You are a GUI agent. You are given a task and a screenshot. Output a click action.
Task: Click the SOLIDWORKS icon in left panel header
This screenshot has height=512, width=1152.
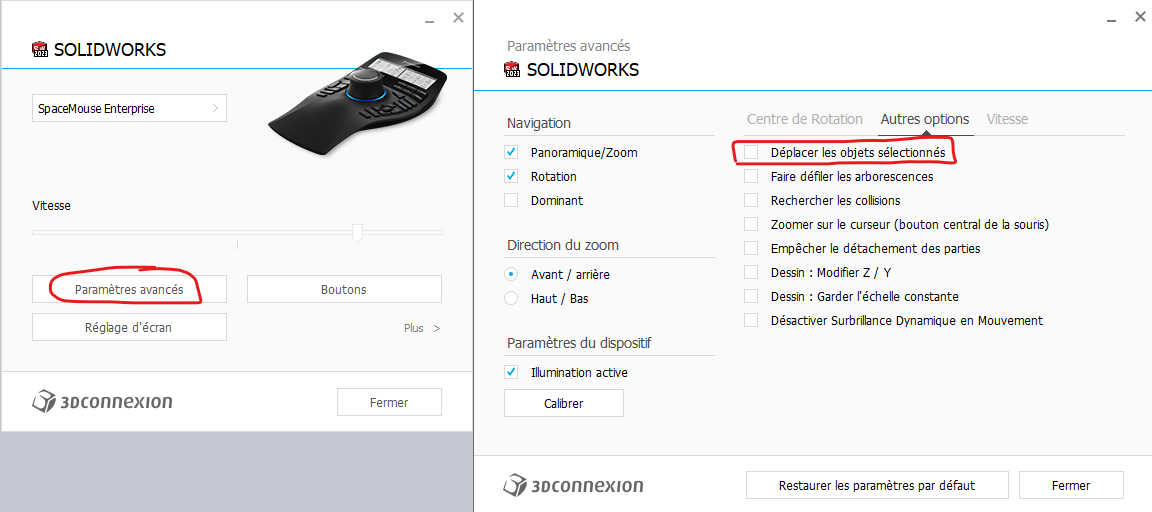[40, 50]
